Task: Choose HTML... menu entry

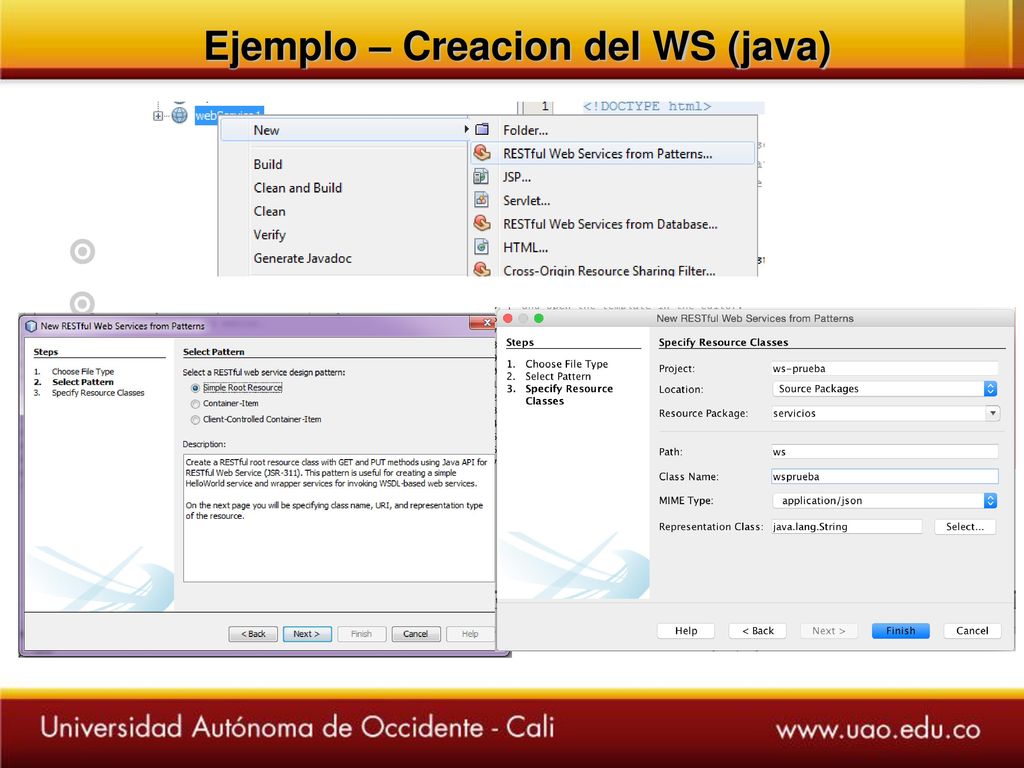Action: pyautogui.click(x=613, y=248)
